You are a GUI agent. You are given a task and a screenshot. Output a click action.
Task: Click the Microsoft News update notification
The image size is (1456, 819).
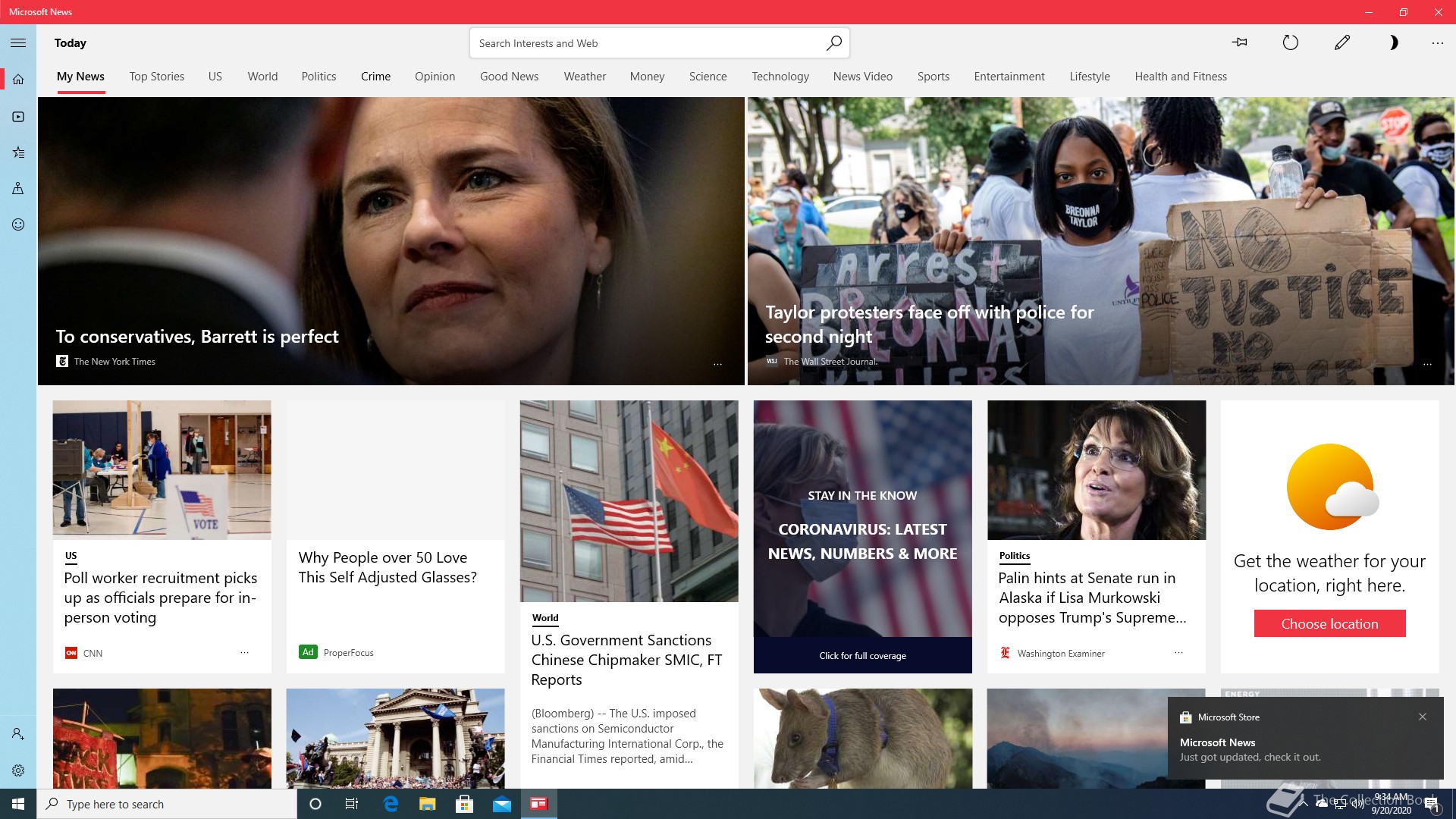coord(1305,738)
